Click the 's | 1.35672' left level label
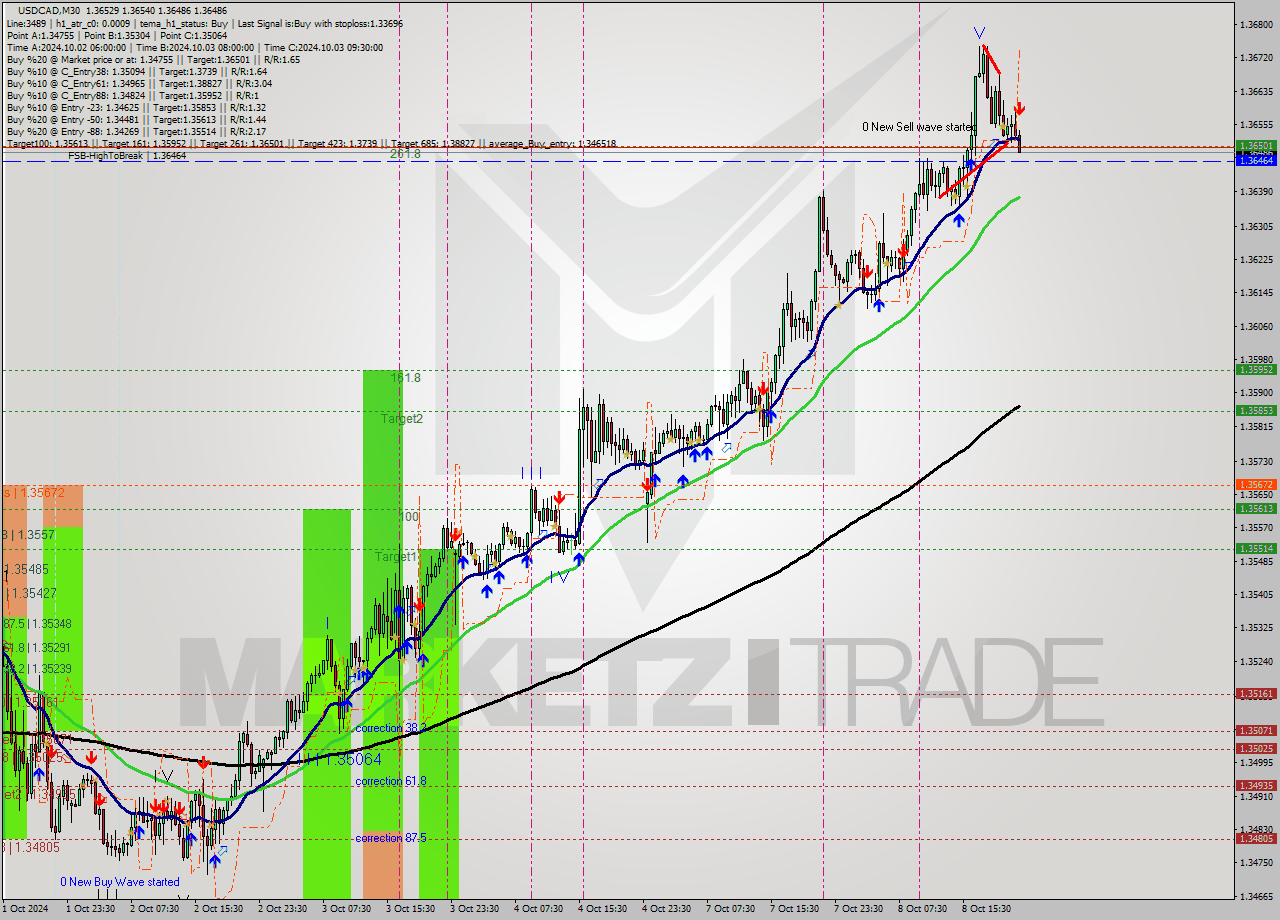1280x920 pixels. click(x=34, y=493)
